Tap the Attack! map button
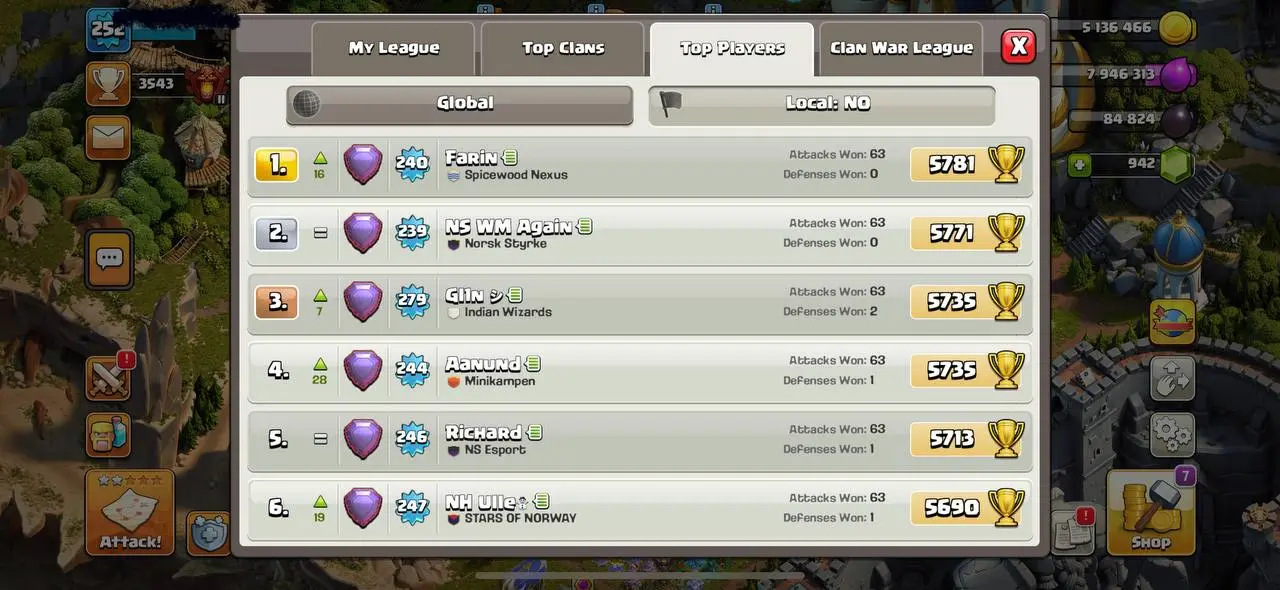This screenshot has height=590, width=1280. [x=130, y=513]
